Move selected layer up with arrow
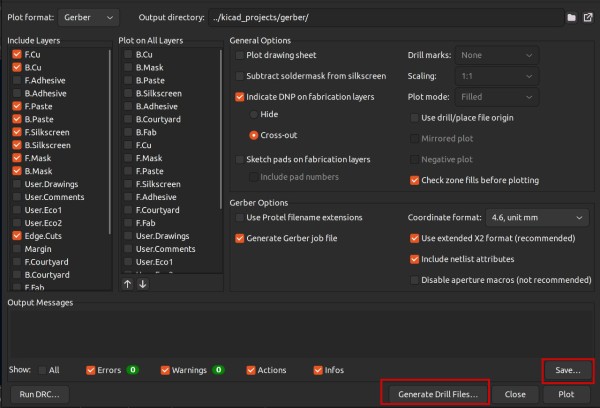The height and width of the screenshot is (408, 600). tap(127, 284)
